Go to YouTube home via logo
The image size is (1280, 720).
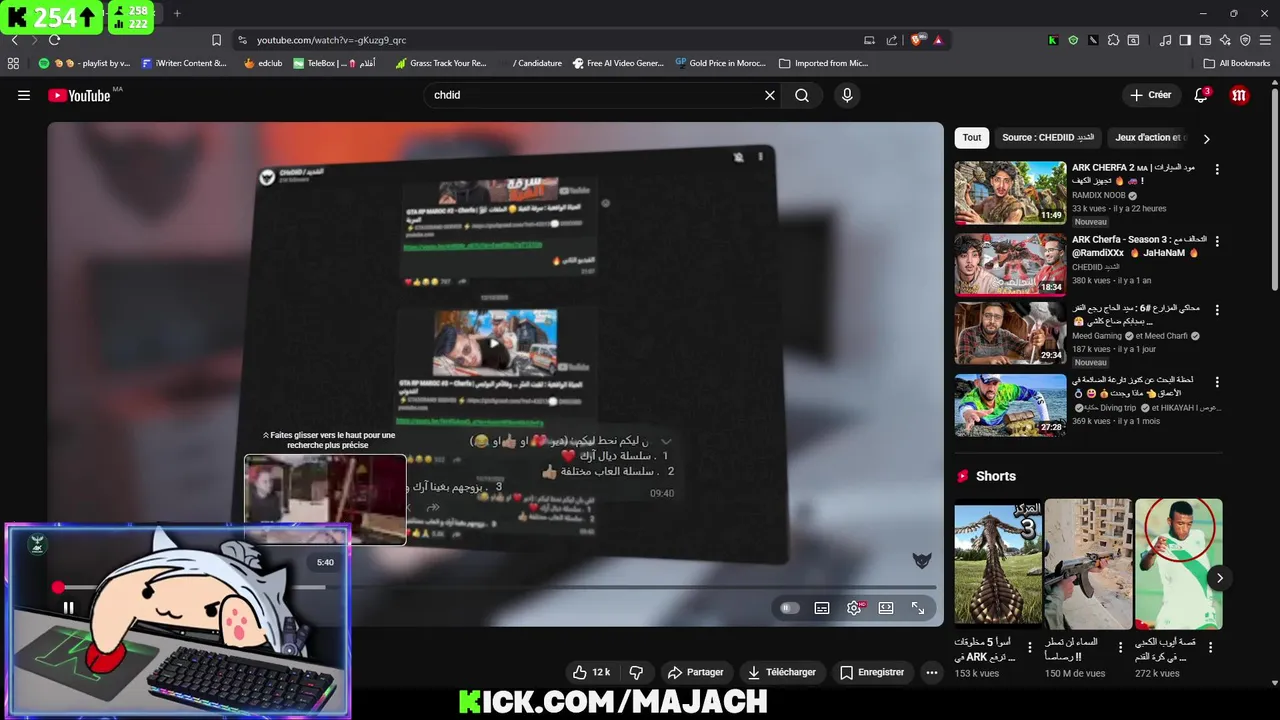tap(79, 95)
